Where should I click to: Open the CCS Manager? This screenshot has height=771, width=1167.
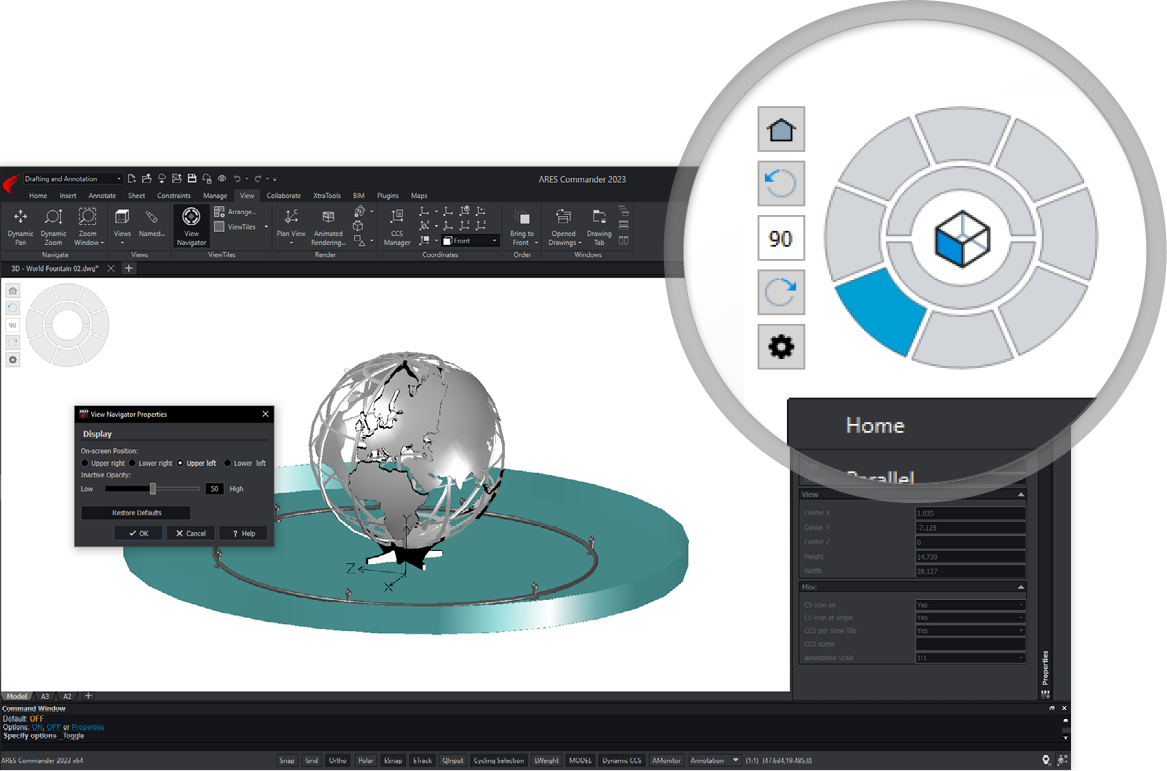click(397, 226)
